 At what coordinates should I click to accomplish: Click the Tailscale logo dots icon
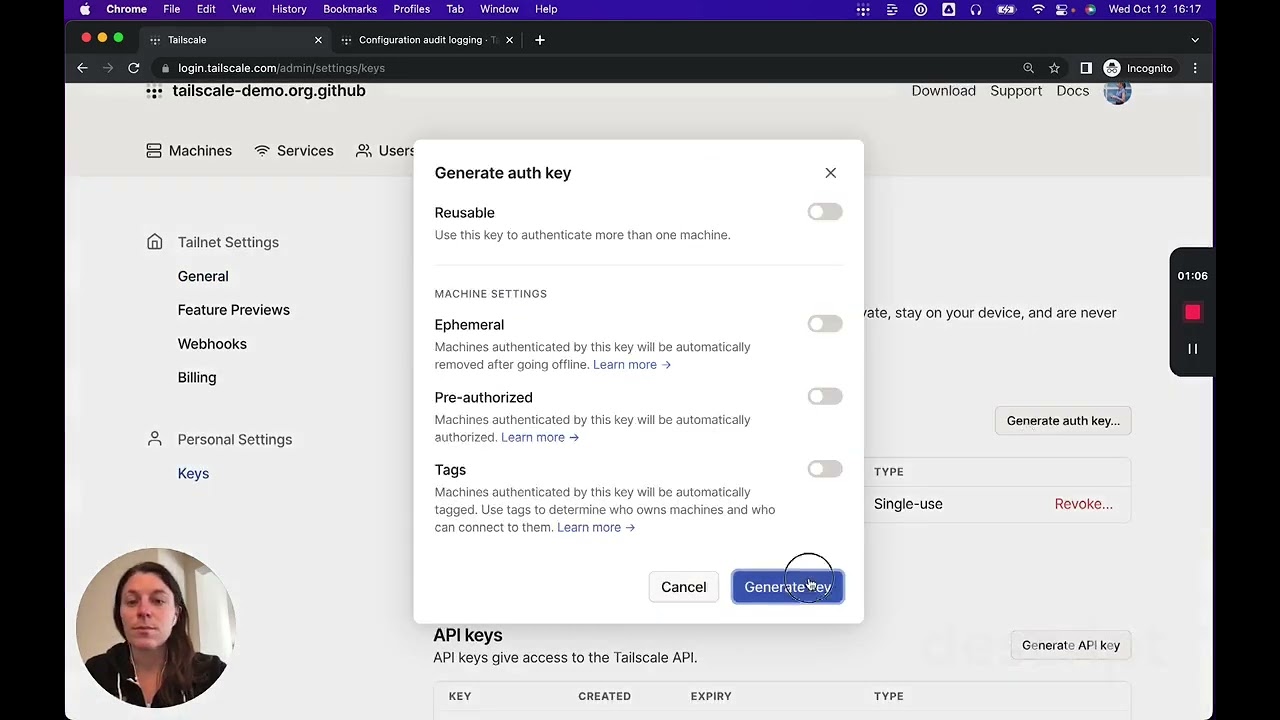click(x=154, y=91)
